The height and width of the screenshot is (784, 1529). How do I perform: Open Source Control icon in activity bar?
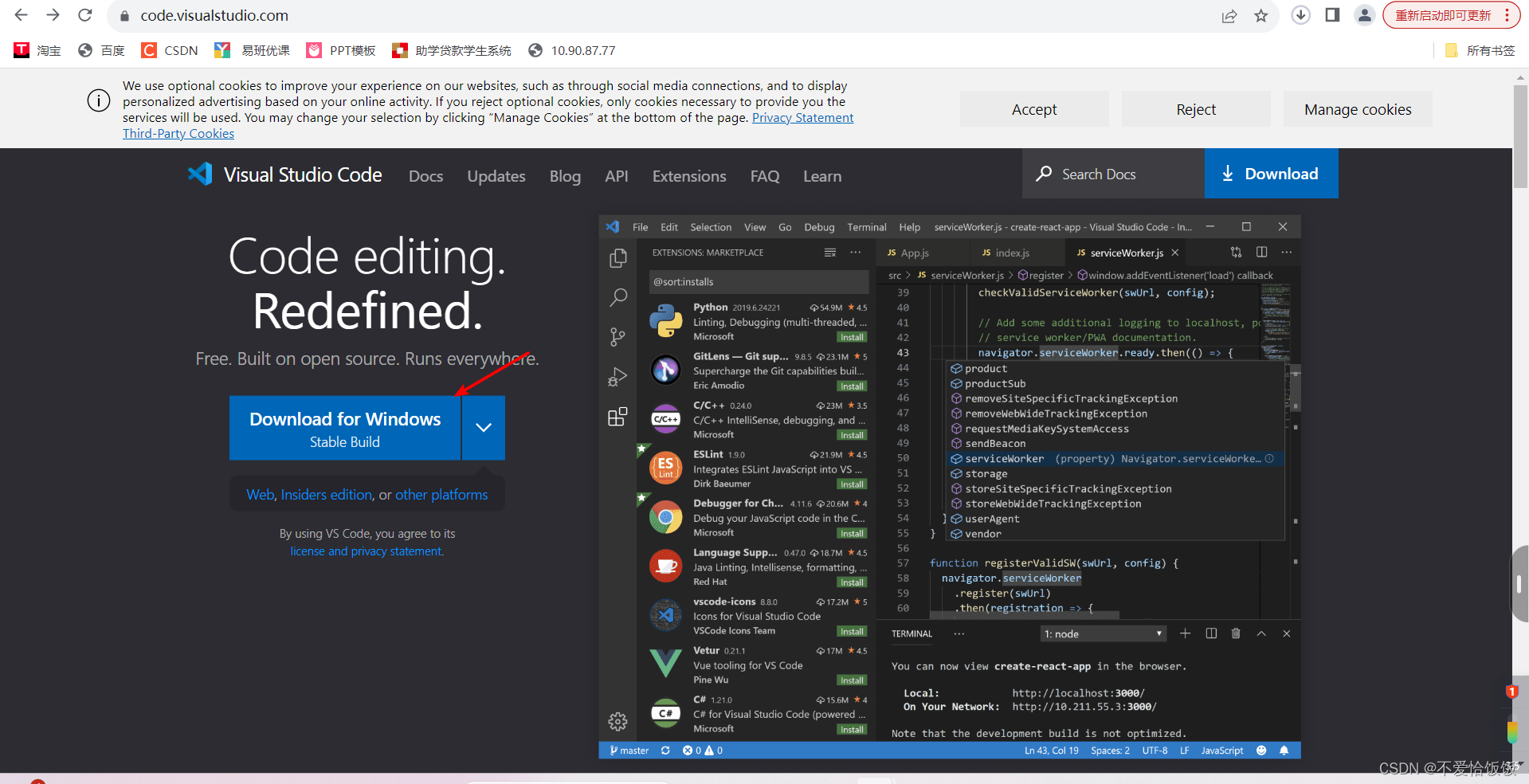pyautogui.click(x=617, y=337)
